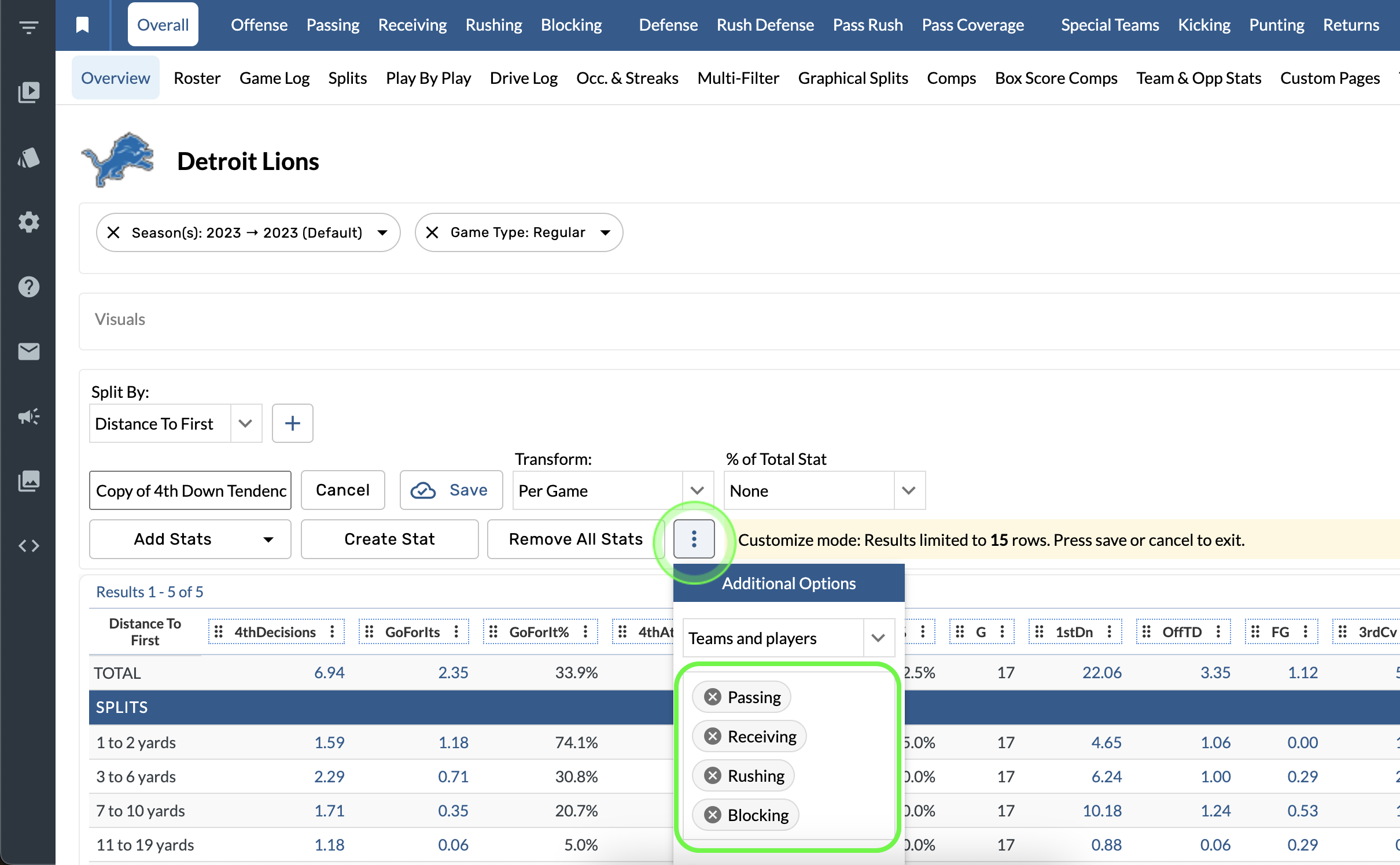Open the three-dot Additional Options menu
The image size is (1400, 865).
coord(694,538)
